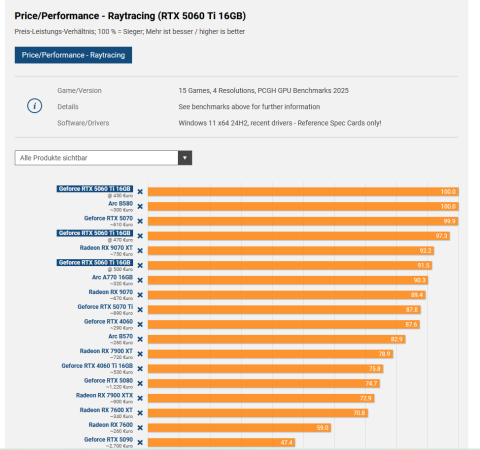480x450 pixels.
Task: Open the Arc B580 product label
Action: tap(121, 203)
